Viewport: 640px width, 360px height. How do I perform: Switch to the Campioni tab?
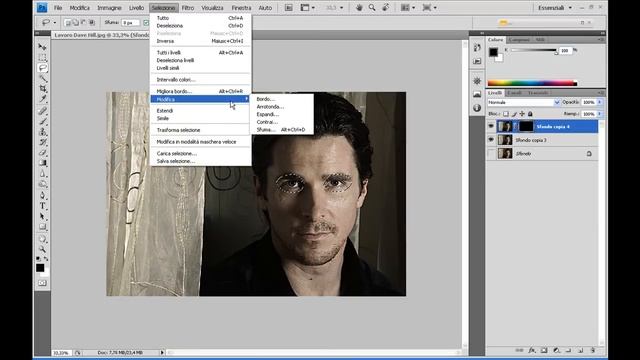tap(520, 40)
